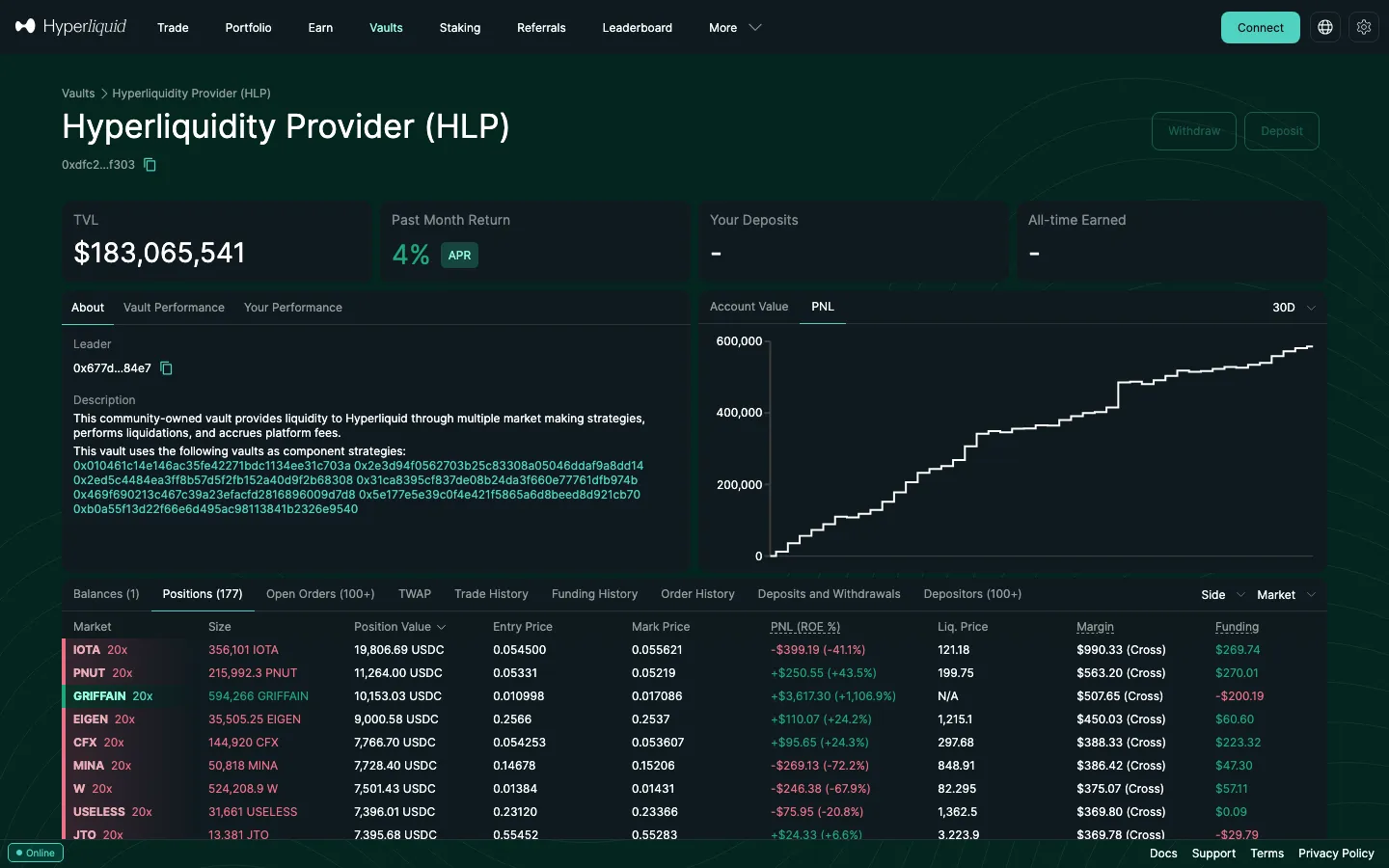Open the Trade History tab
The image size is (1389, 868).
tap(491, 594)
